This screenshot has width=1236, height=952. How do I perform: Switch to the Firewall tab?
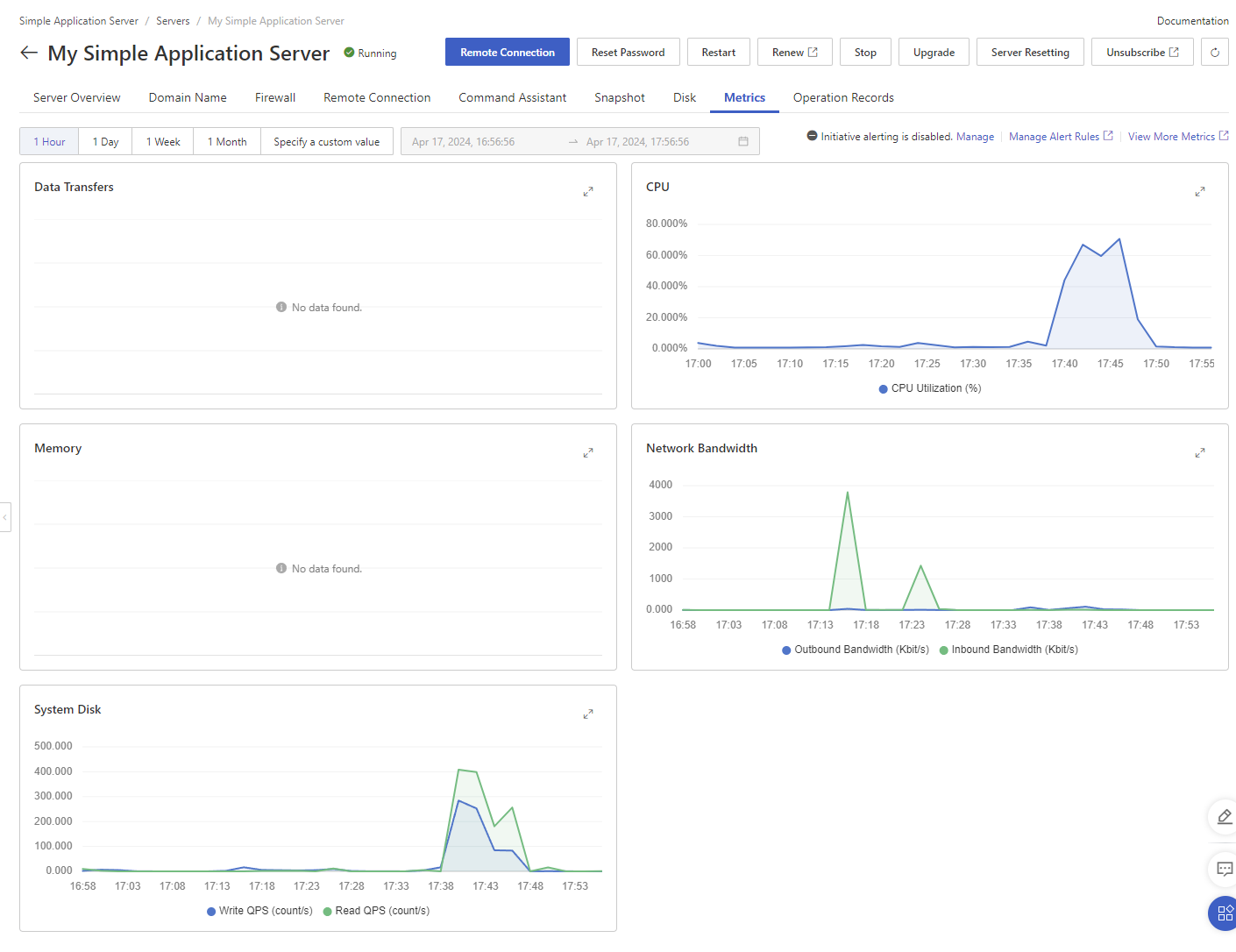[275, 97]
